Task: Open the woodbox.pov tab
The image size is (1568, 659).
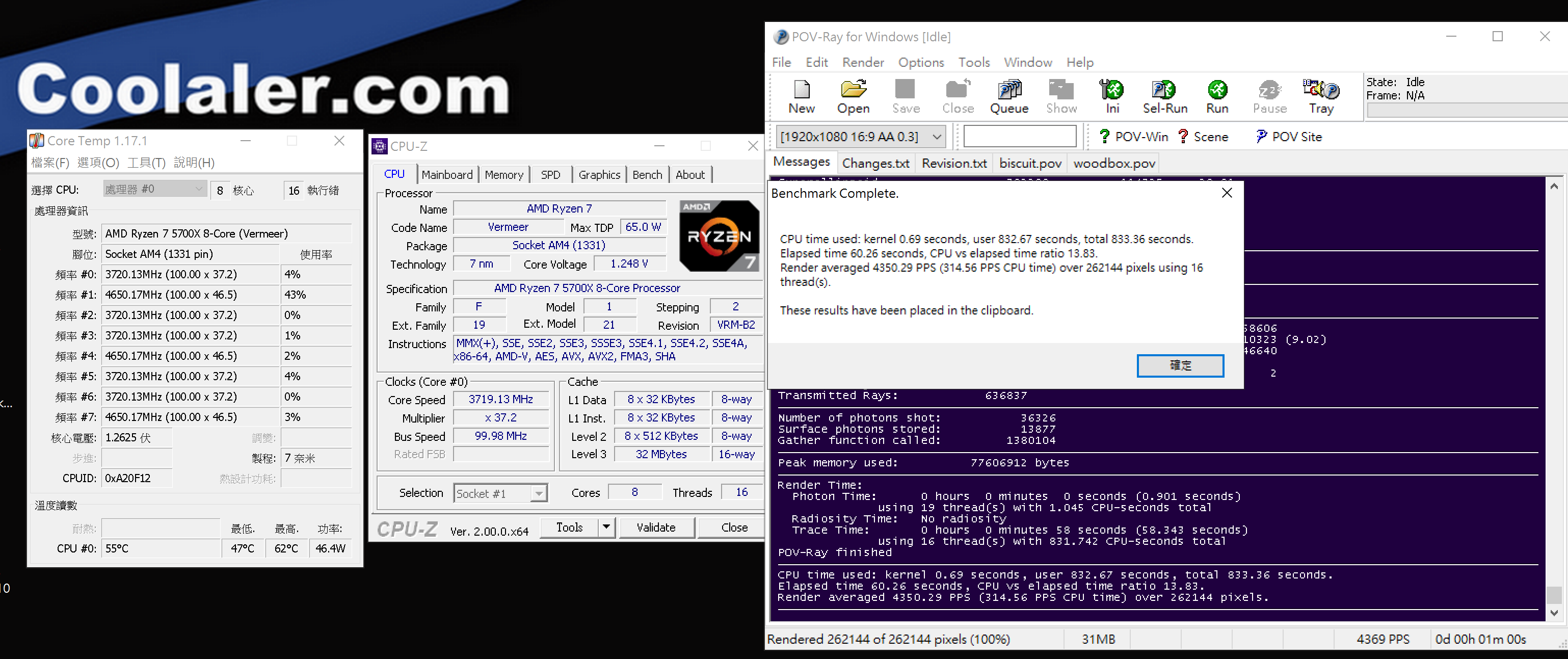Action: tap(1114, 163)
